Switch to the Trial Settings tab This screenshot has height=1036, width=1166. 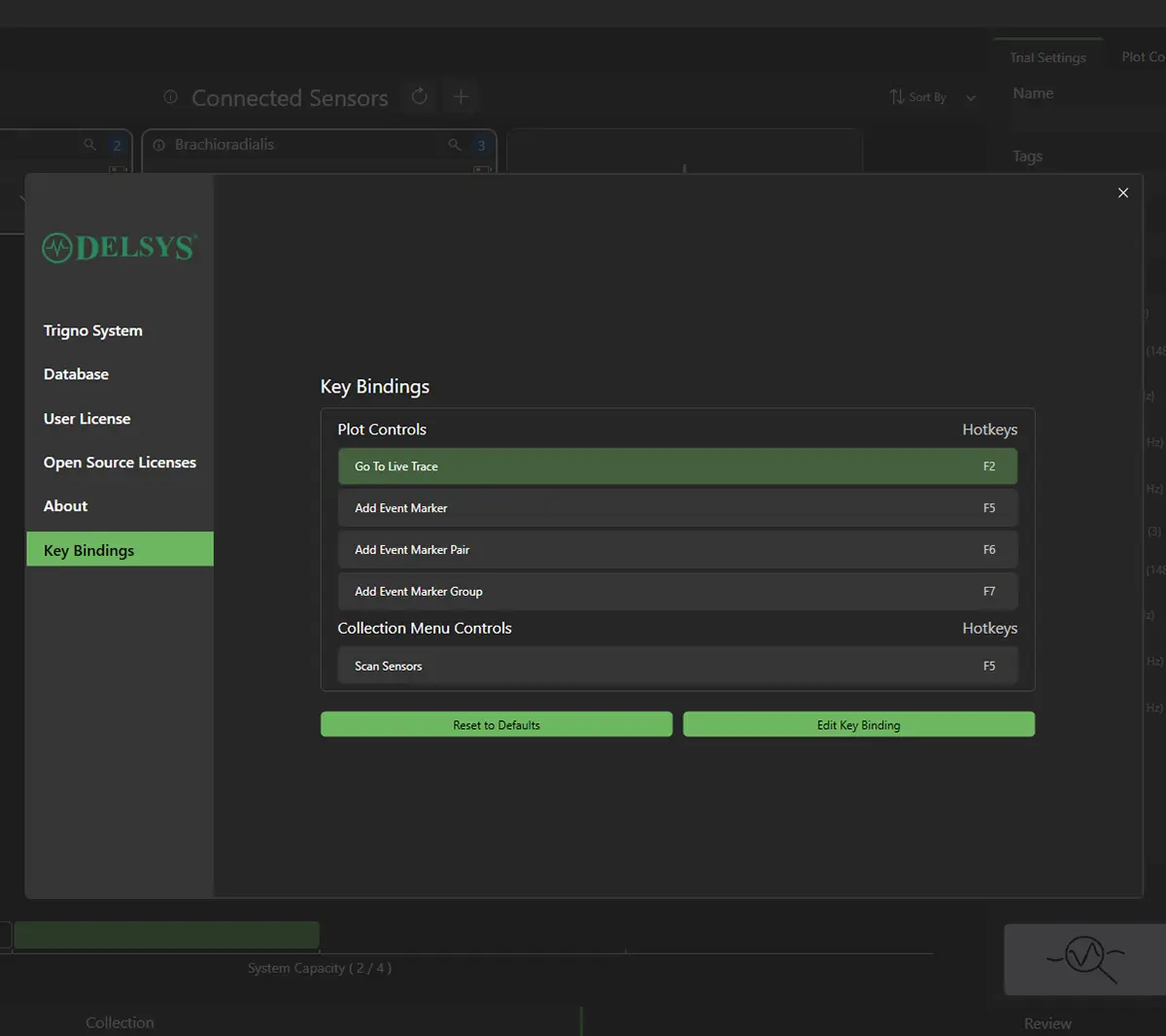1047,57
